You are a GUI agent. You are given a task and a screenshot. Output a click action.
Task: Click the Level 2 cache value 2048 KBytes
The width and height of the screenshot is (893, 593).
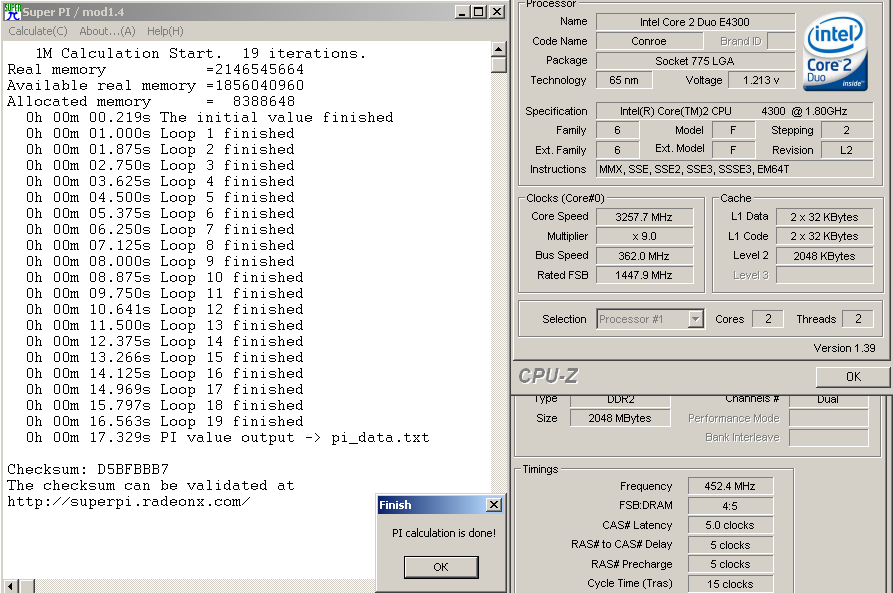[x=824, y=256]
